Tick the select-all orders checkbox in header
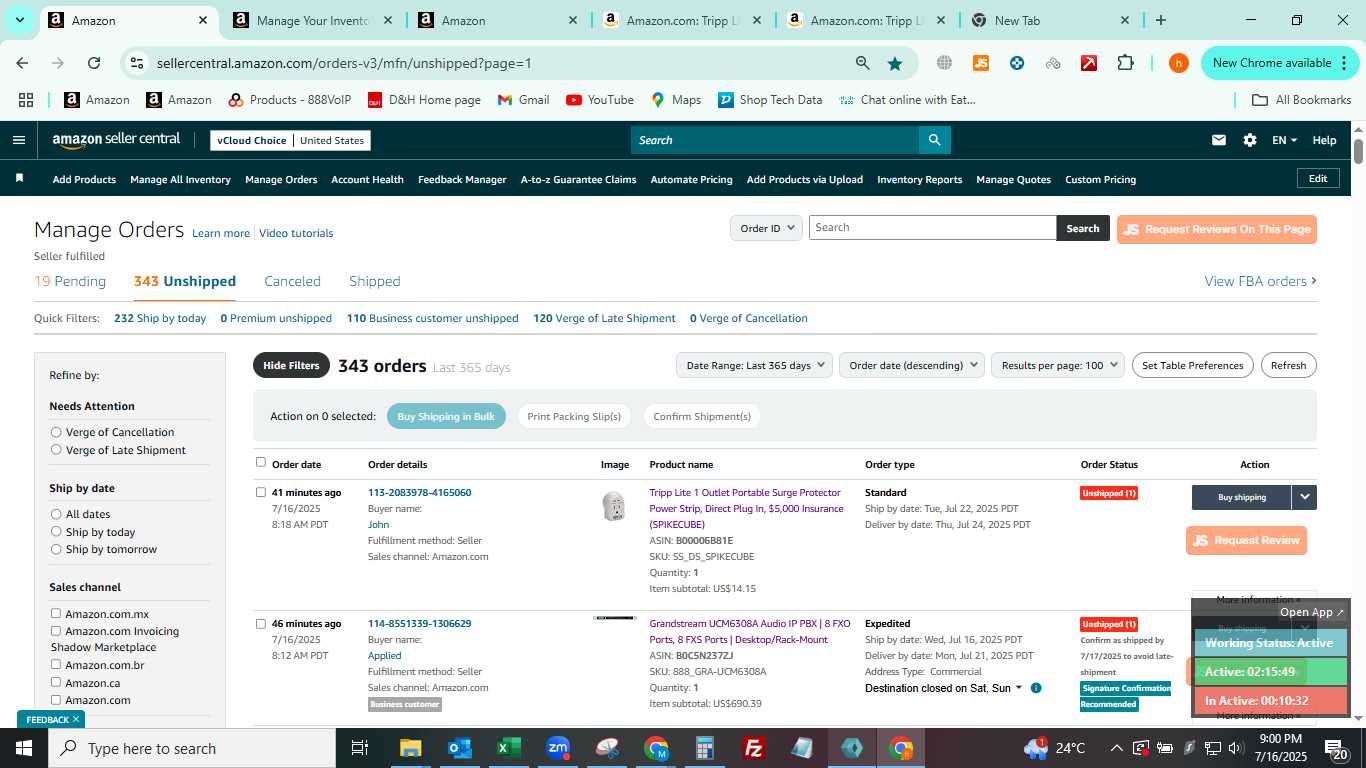 tap(261, 462)
